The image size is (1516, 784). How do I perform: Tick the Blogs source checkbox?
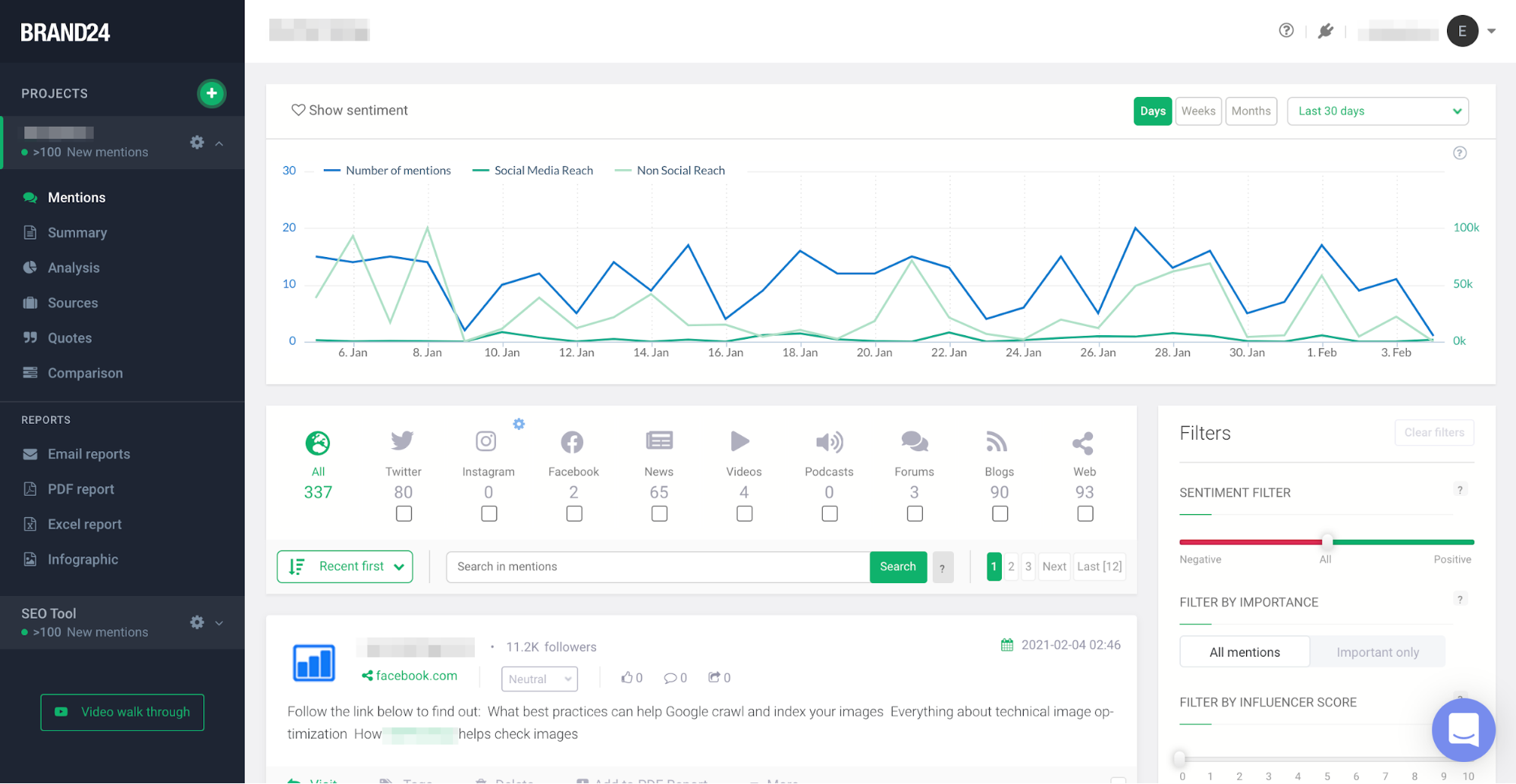click(1000, 514)
